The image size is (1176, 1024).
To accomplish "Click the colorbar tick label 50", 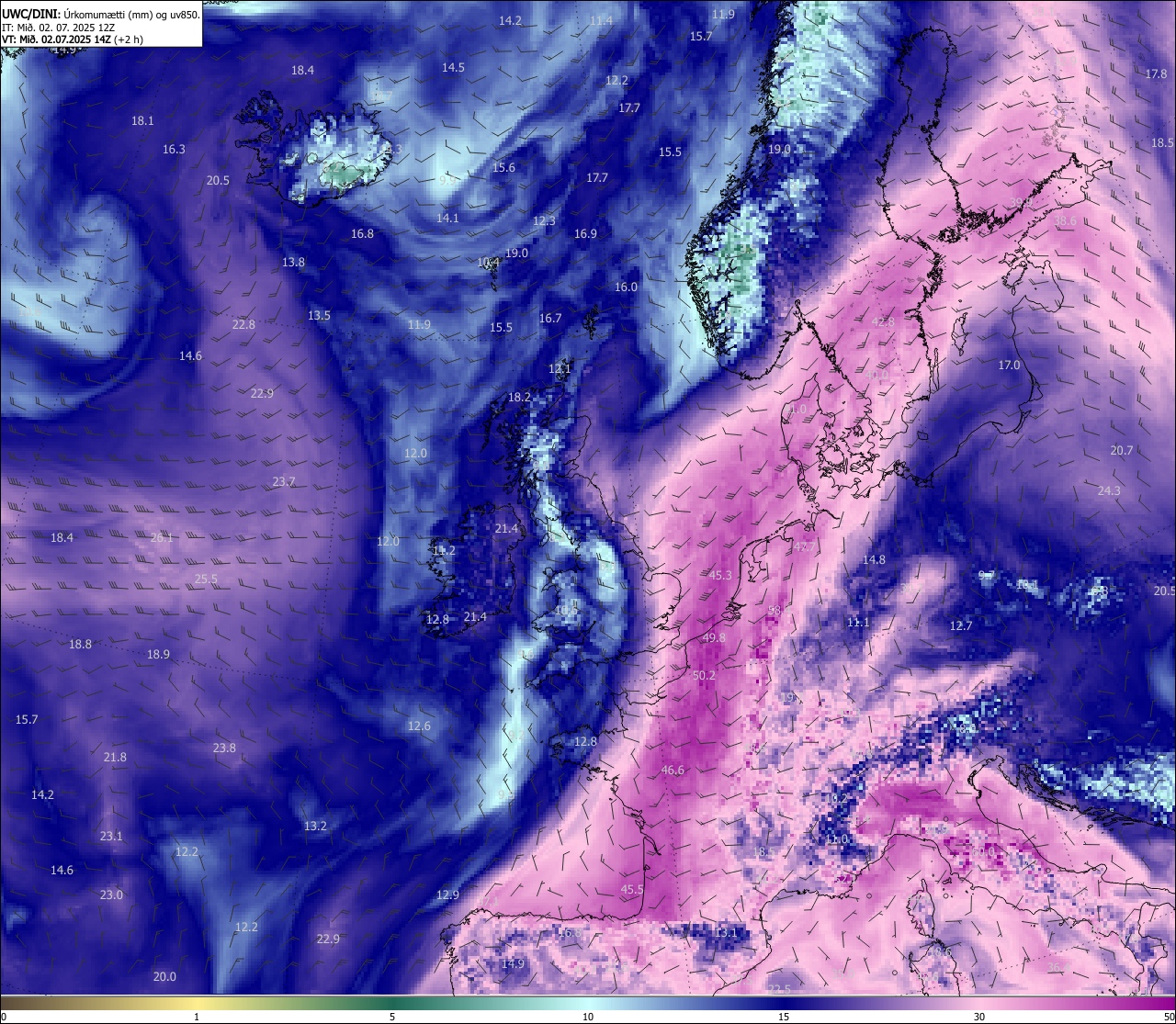I will coord(1168,1017).
